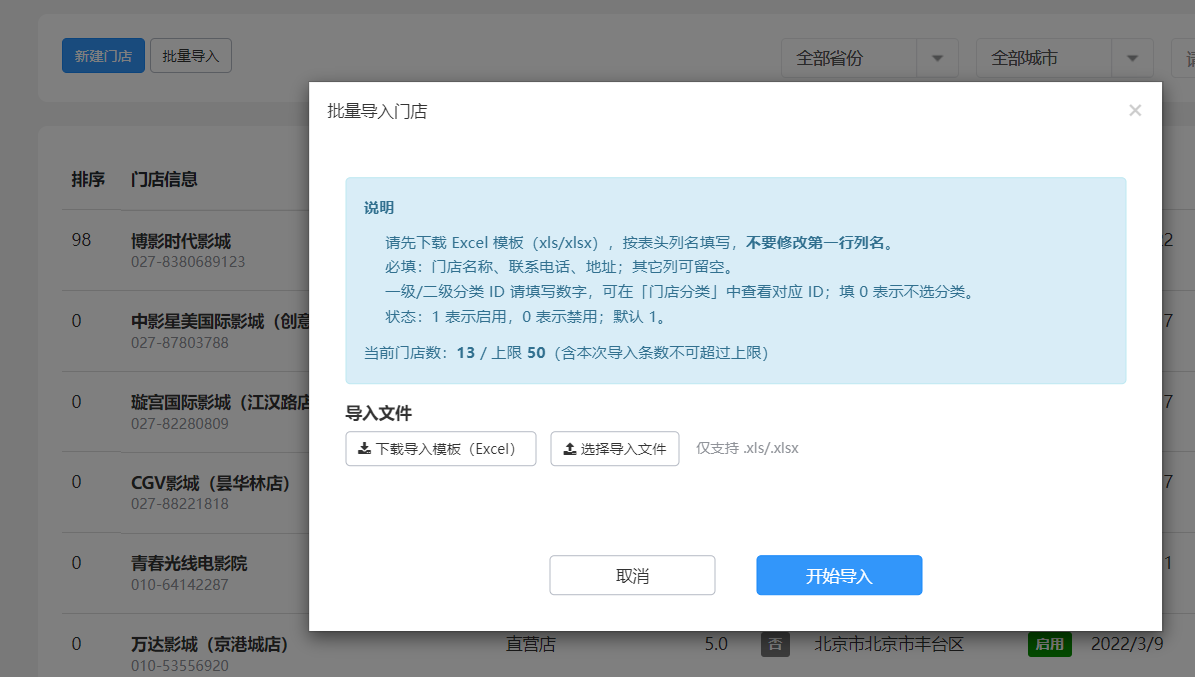Image resolution: width=1195 pixels, height=677 pixels.
Task: Click the 北京市北京市丰台区 address cell
Action: pos(889,644)
